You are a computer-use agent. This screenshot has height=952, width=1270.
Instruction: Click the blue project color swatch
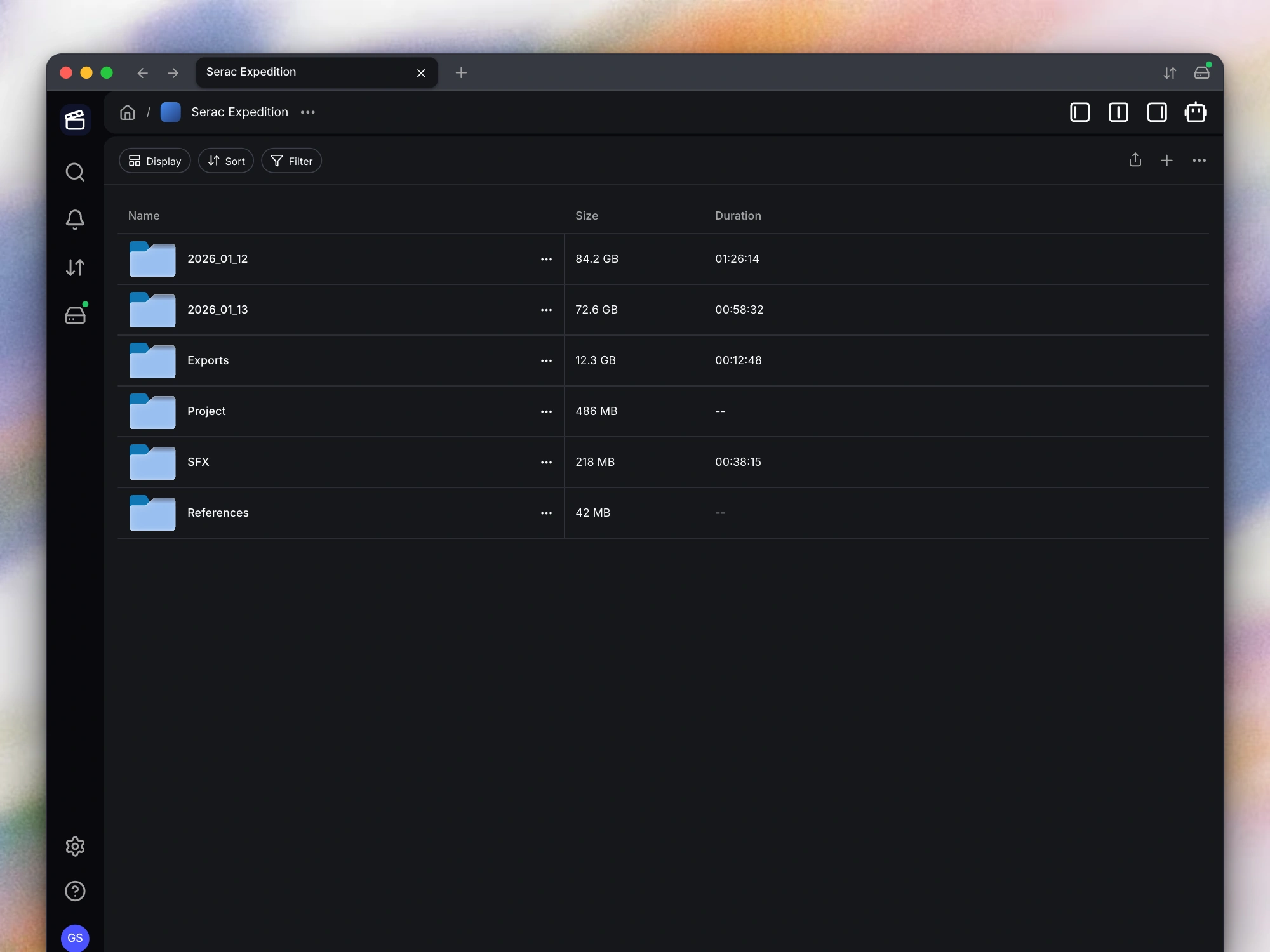(x=170, y=112)
